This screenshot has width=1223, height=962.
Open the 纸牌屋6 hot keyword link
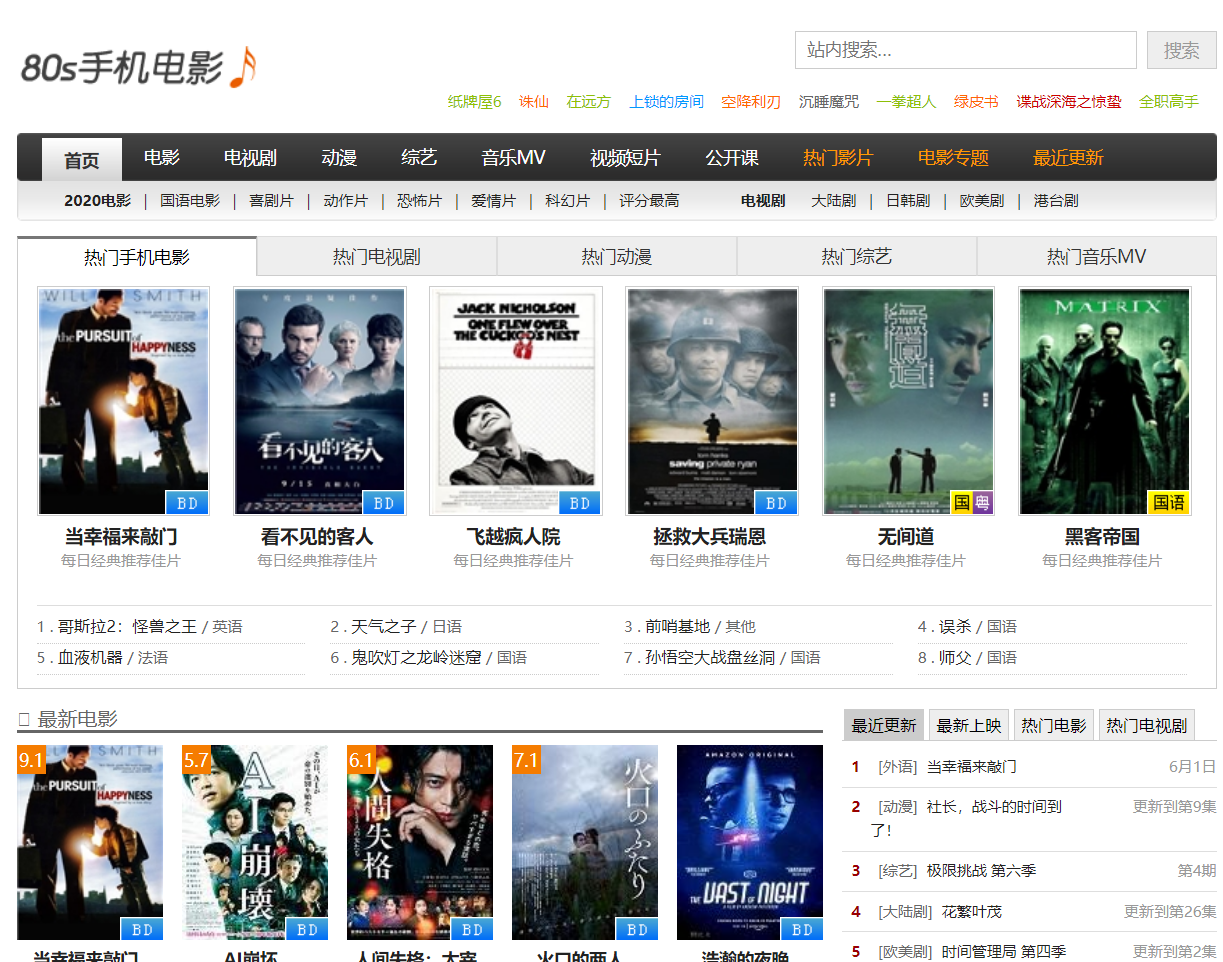(x=474, y=101)
